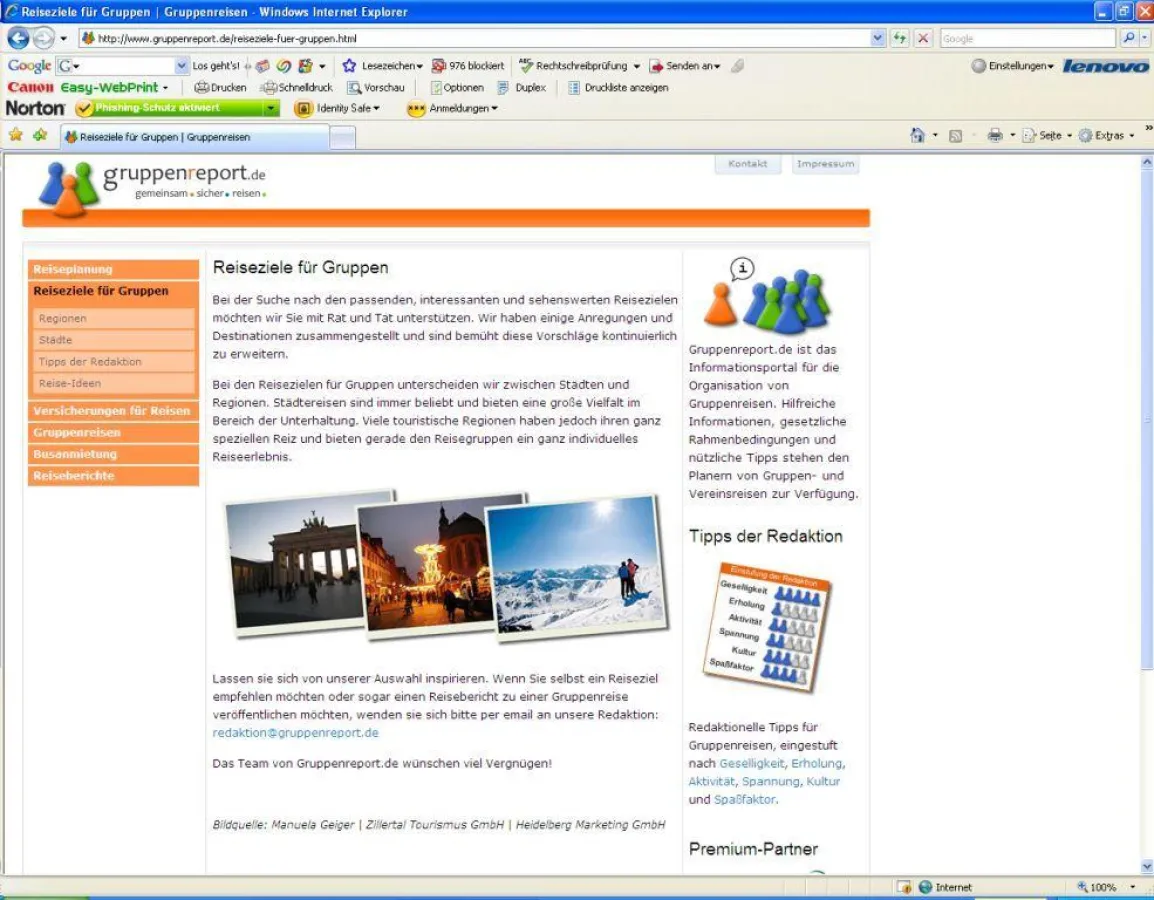1154x900 pixels.
Task: Open the Identity Safe dropdown
Action: [x=338, y=108]
